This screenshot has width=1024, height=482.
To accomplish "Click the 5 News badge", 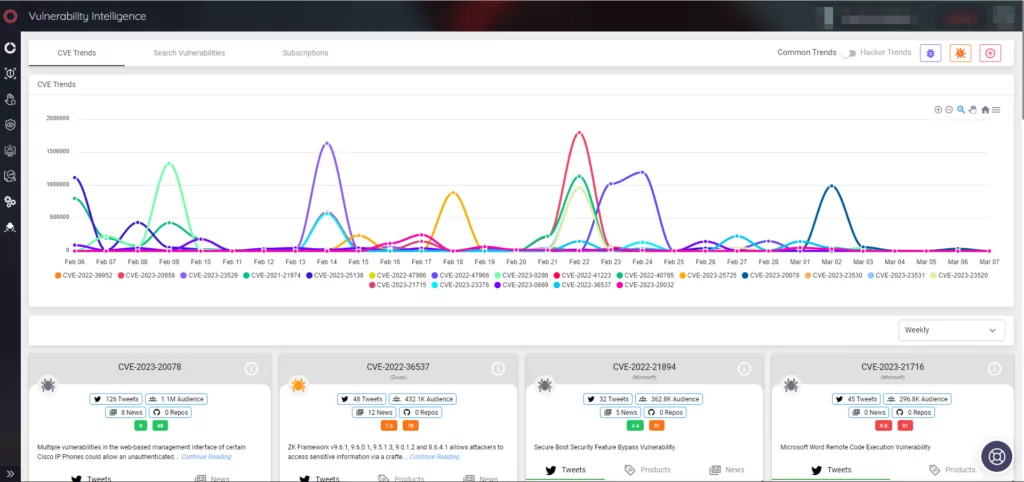I will coord(620,412).
